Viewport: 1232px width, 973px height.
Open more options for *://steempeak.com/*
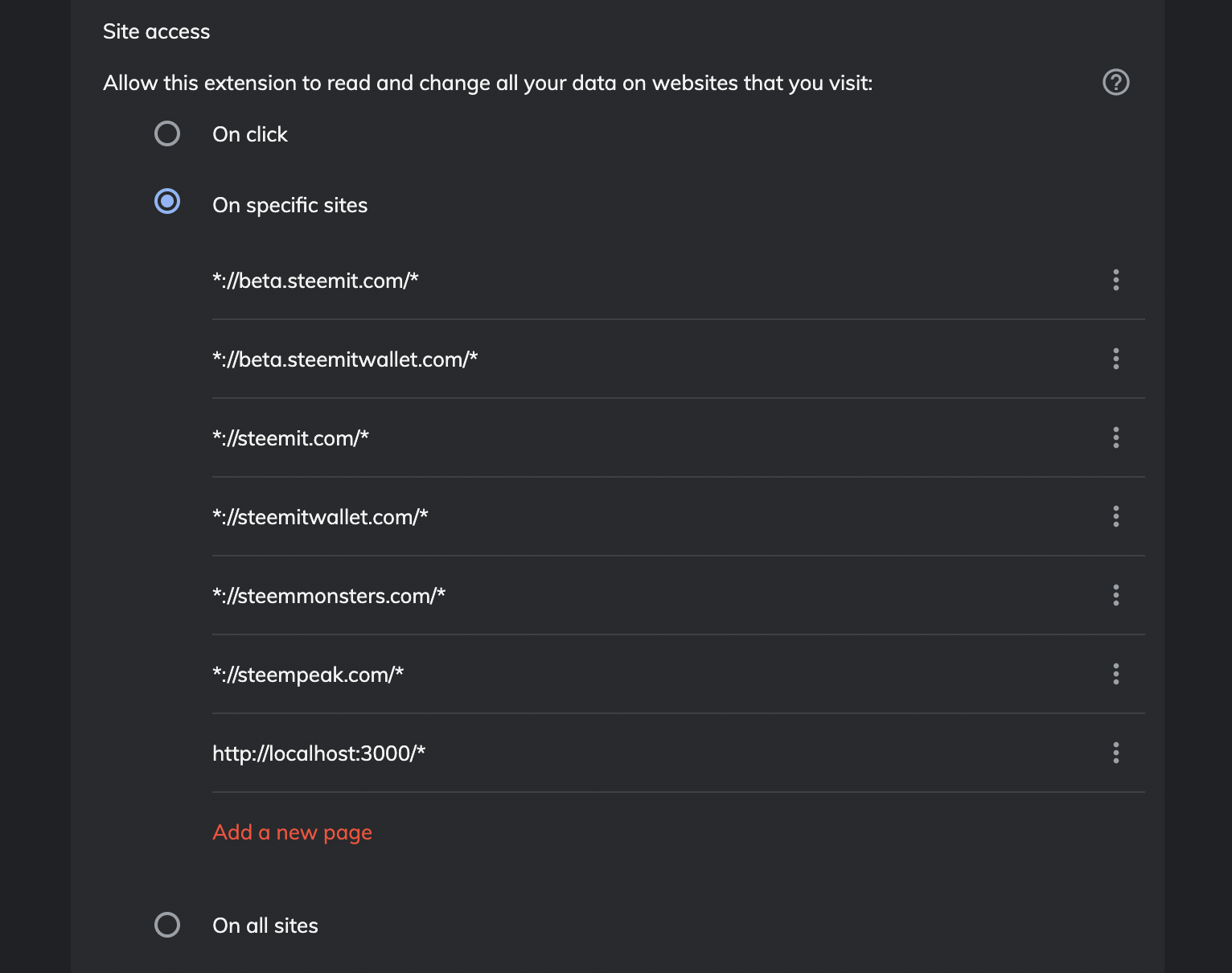coord(1116,674)
